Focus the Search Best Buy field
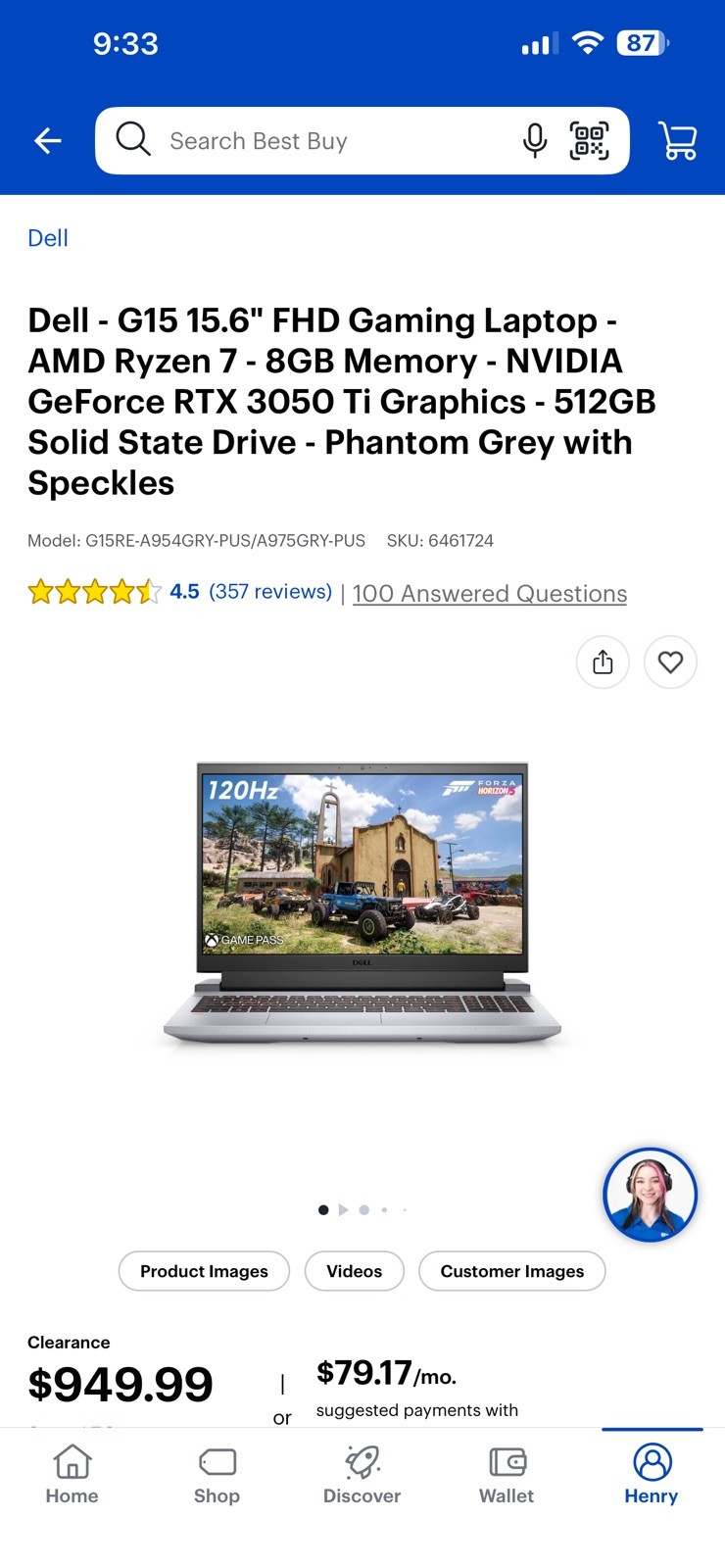Image resolution: width=725 pixels, height=1568 pixels. coord(333,141)
